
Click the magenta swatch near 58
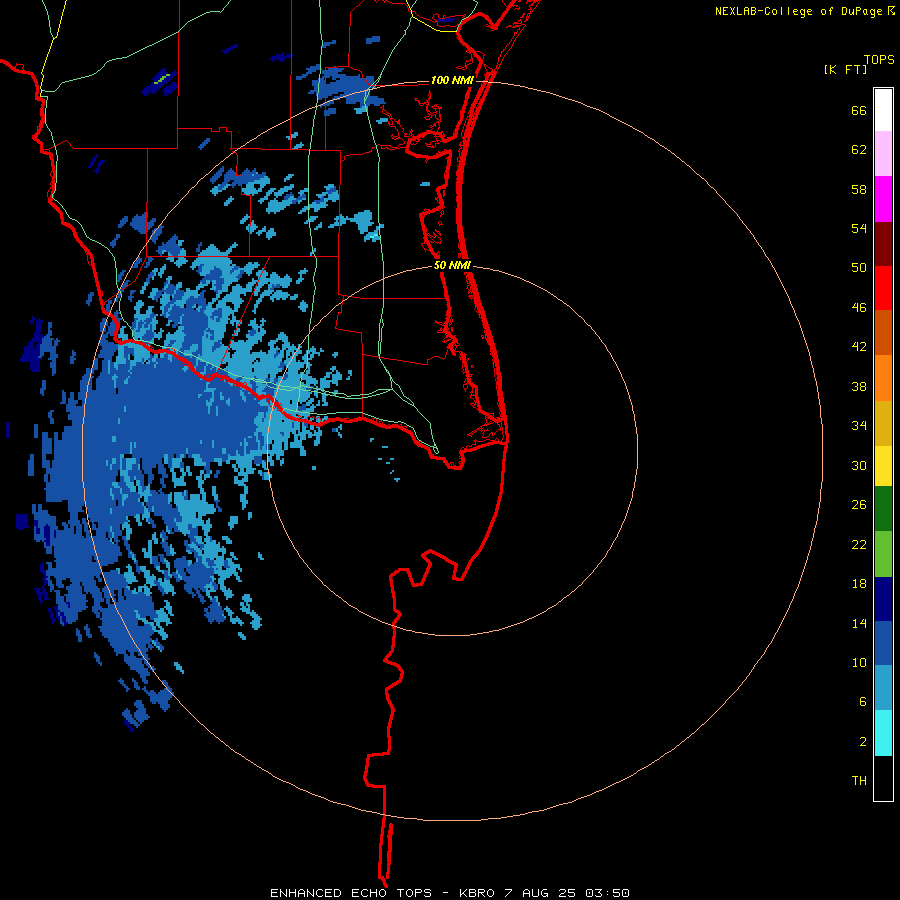[883, 199]
